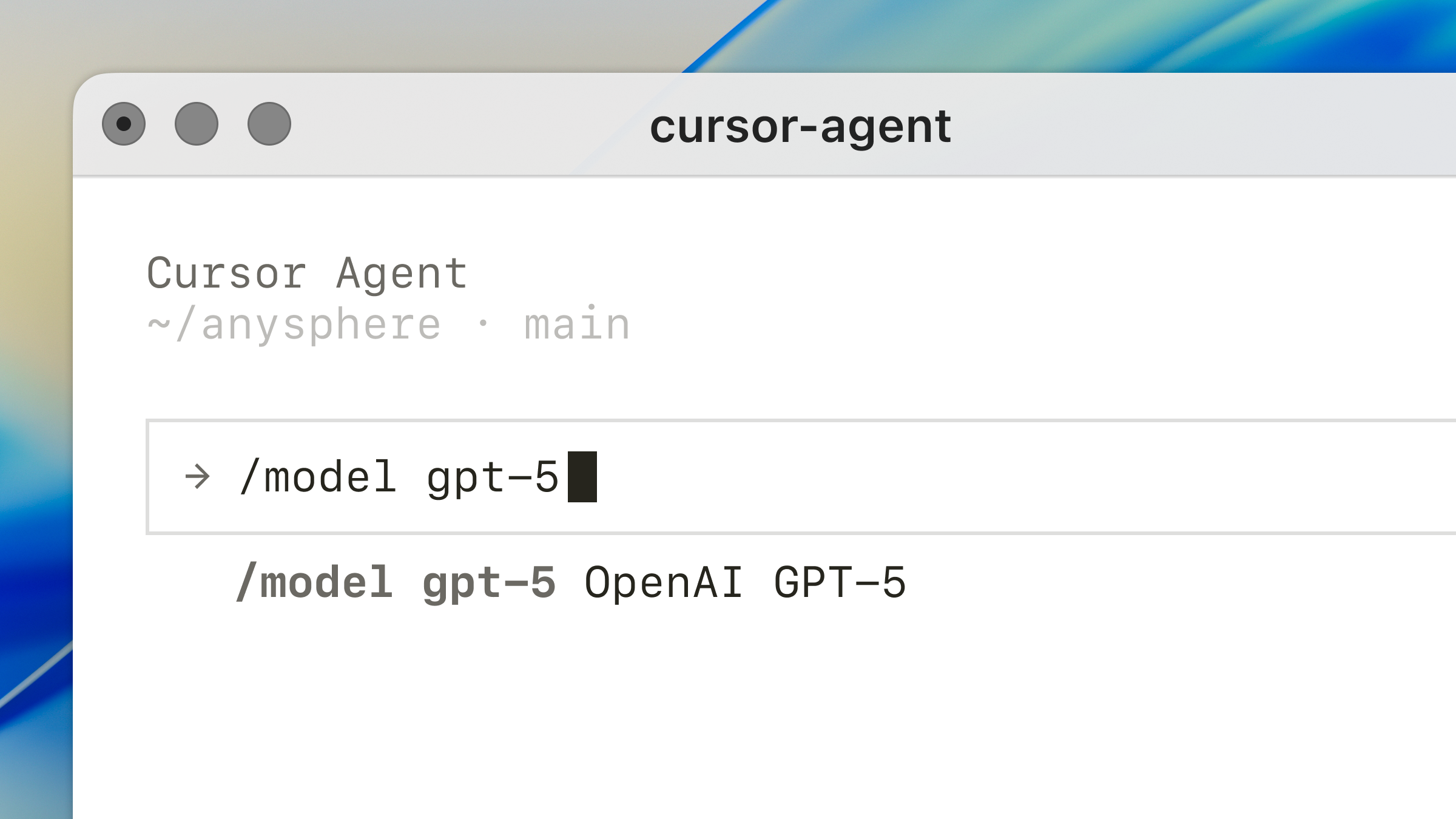Viewport: 1456px width, 819px height.
Task: Click the gray close button with the dot
Action: 124,124
